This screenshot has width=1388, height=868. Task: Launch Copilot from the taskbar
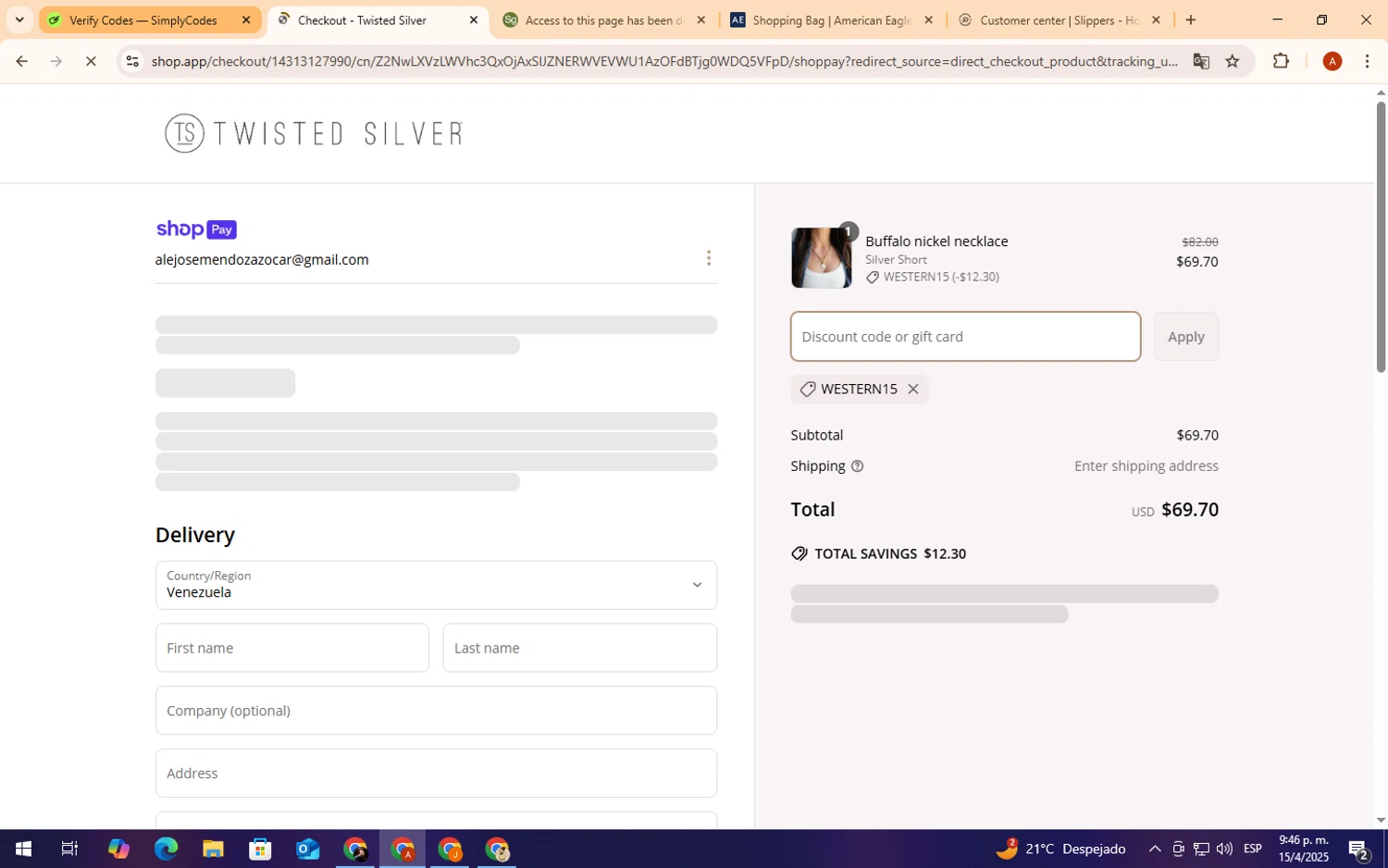point(118,849)
